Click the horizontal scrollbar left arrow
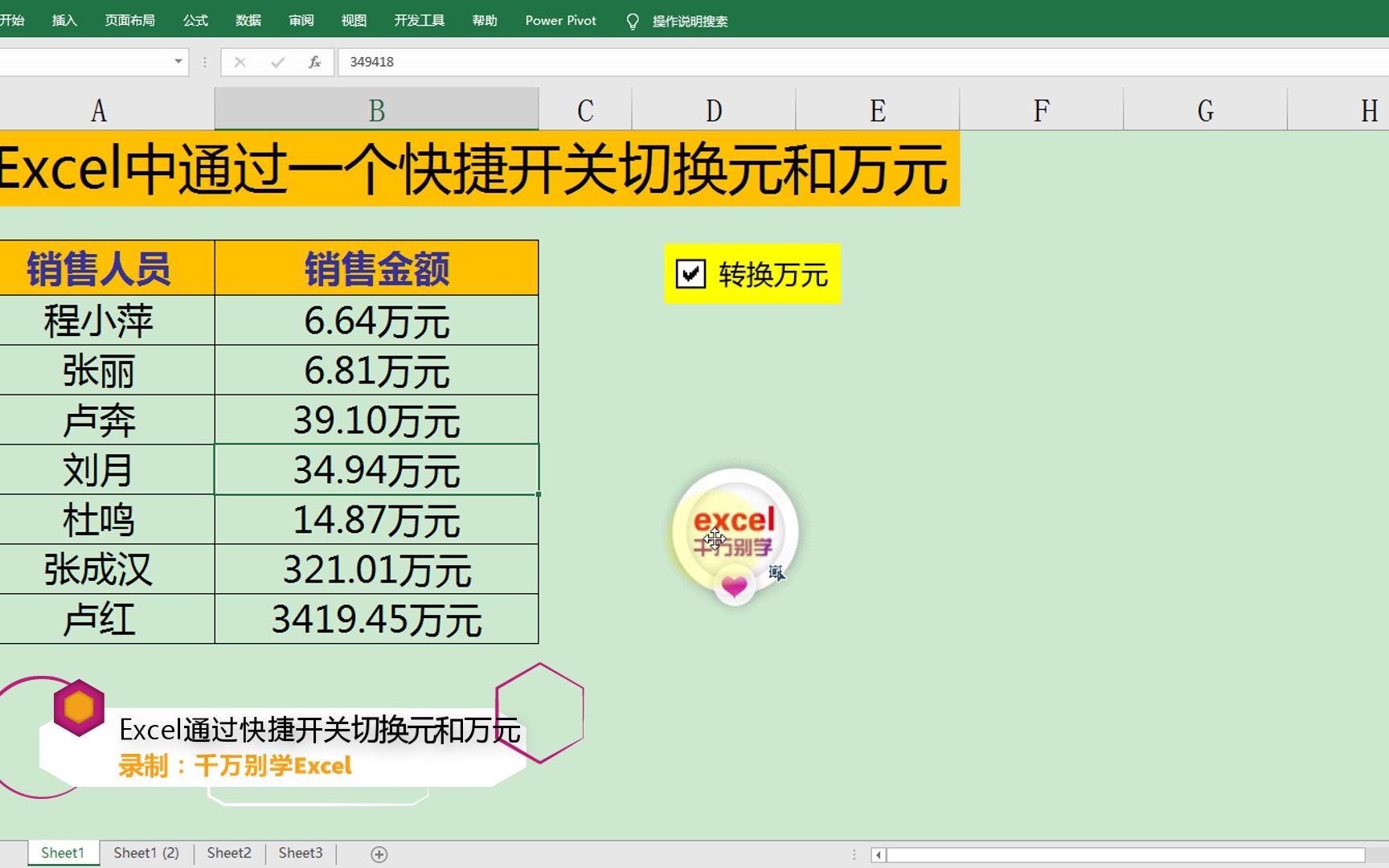Screen dimensions: 1389x868 click(x=879, y=854)
